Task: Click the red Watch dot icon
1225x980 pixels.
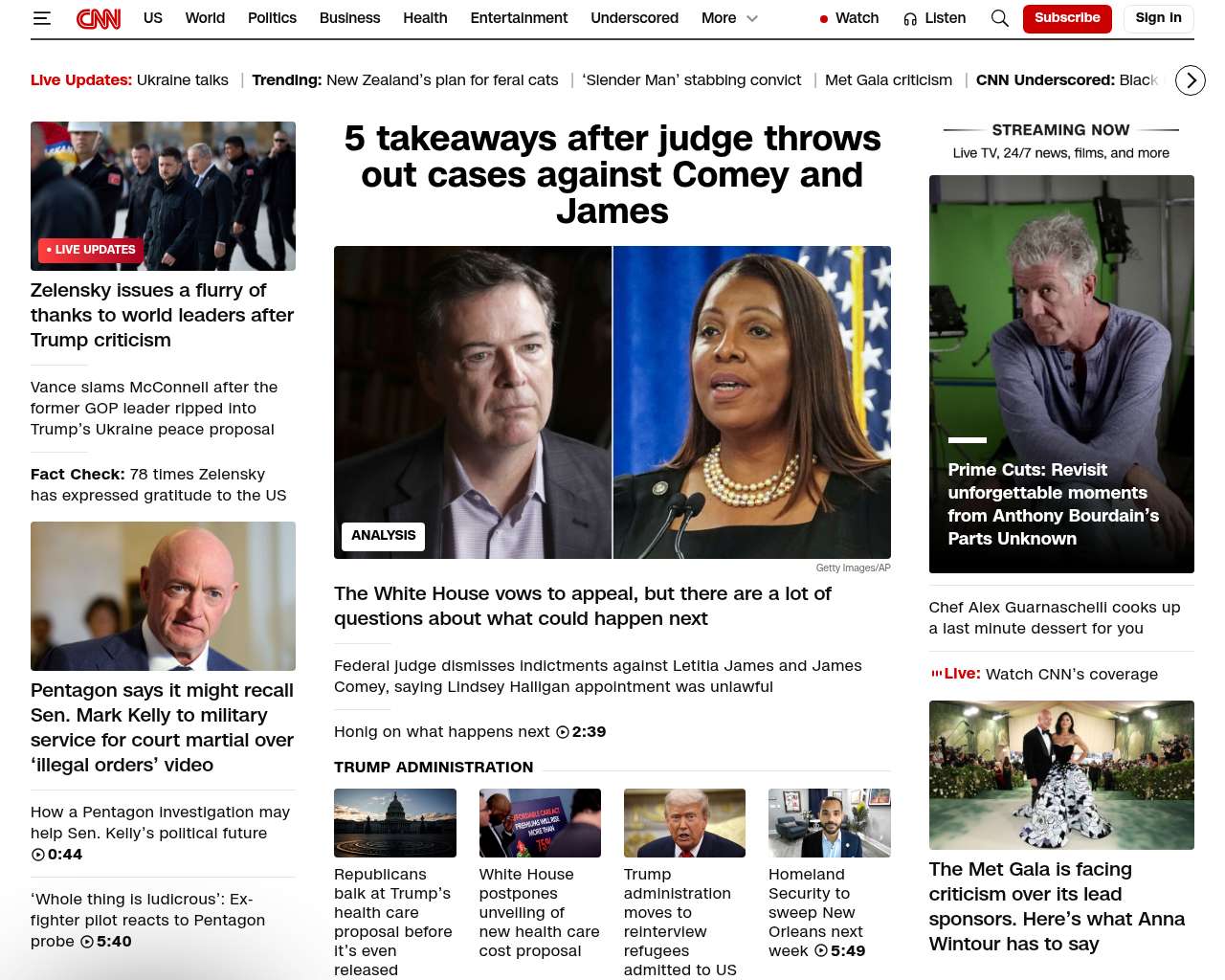Action: (x=823, y=18)
